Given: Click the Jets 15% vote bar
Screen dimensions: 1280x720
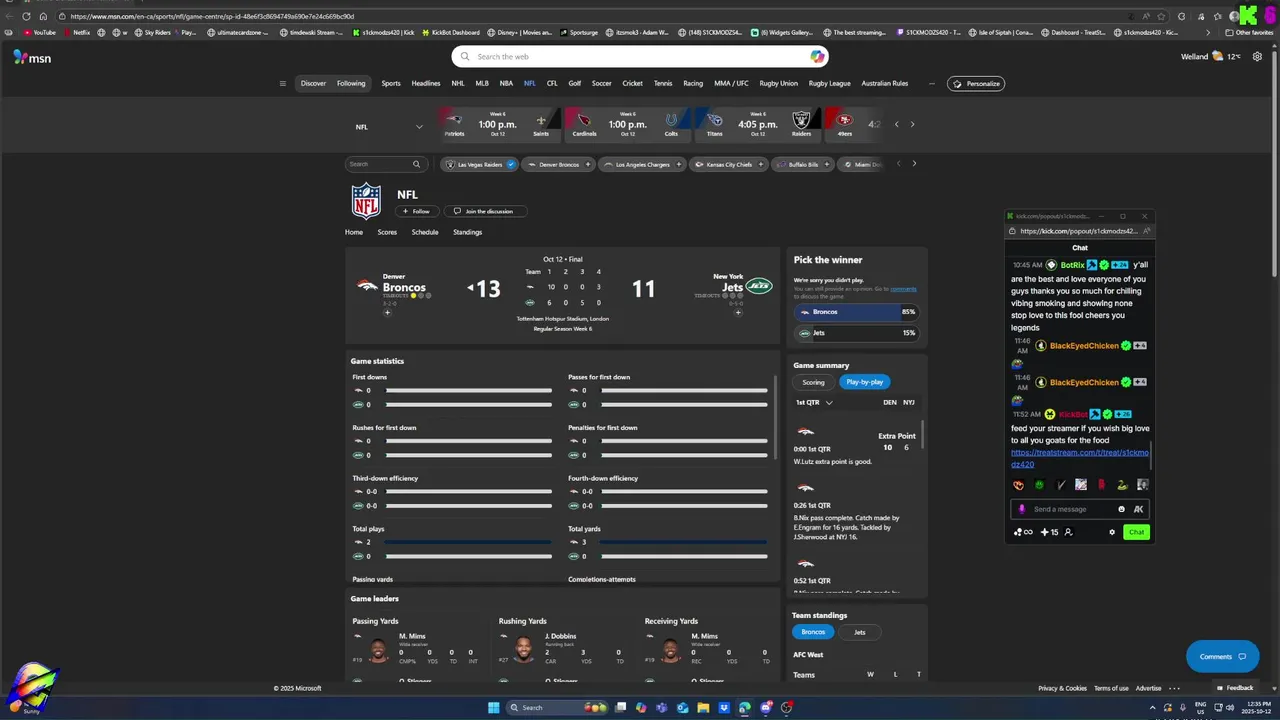Looking at the screenshot, I should [856, 333].
